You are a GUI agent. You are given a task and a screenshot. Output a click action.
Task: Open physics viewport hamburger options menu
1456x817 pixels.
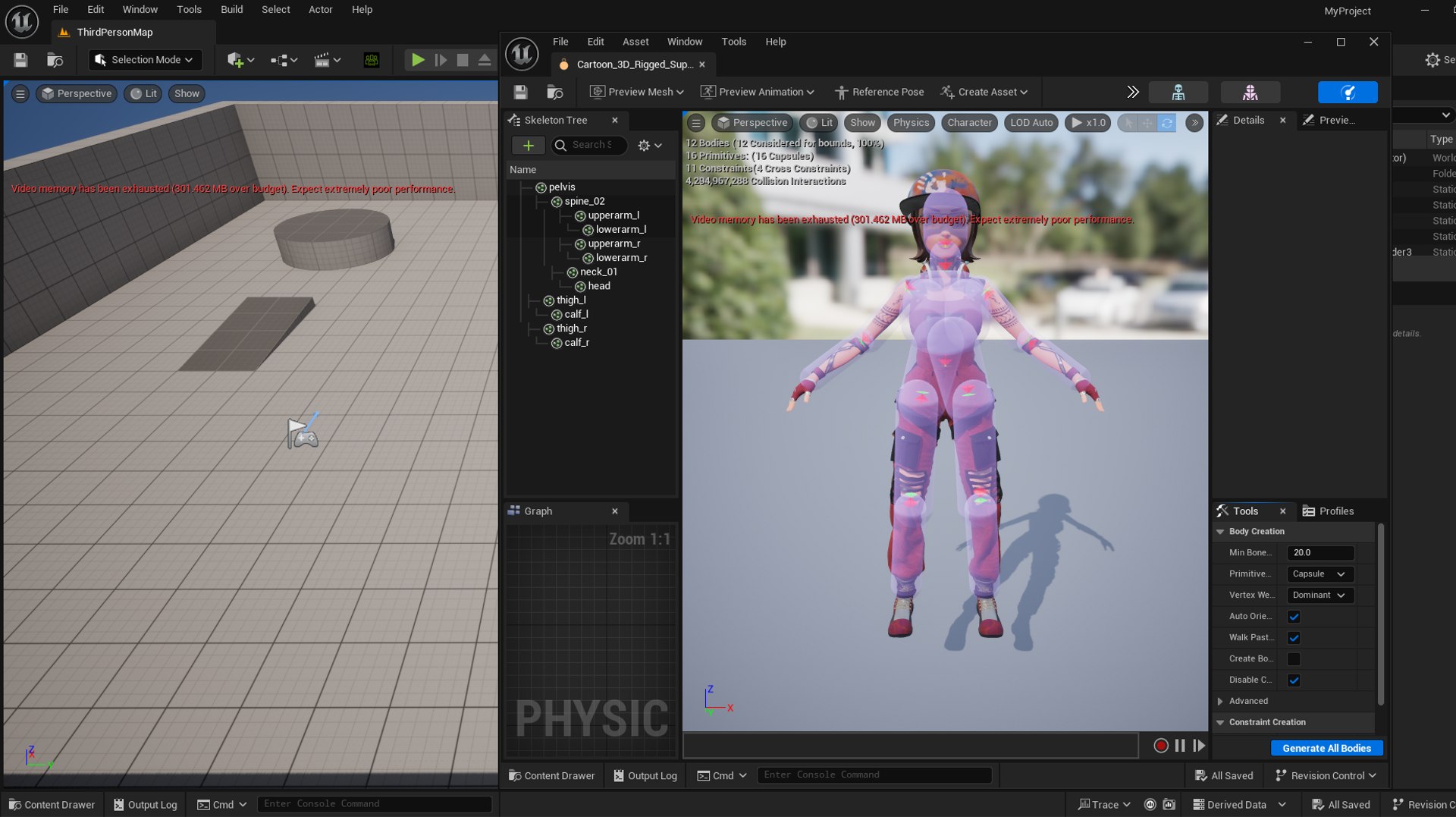695,122
